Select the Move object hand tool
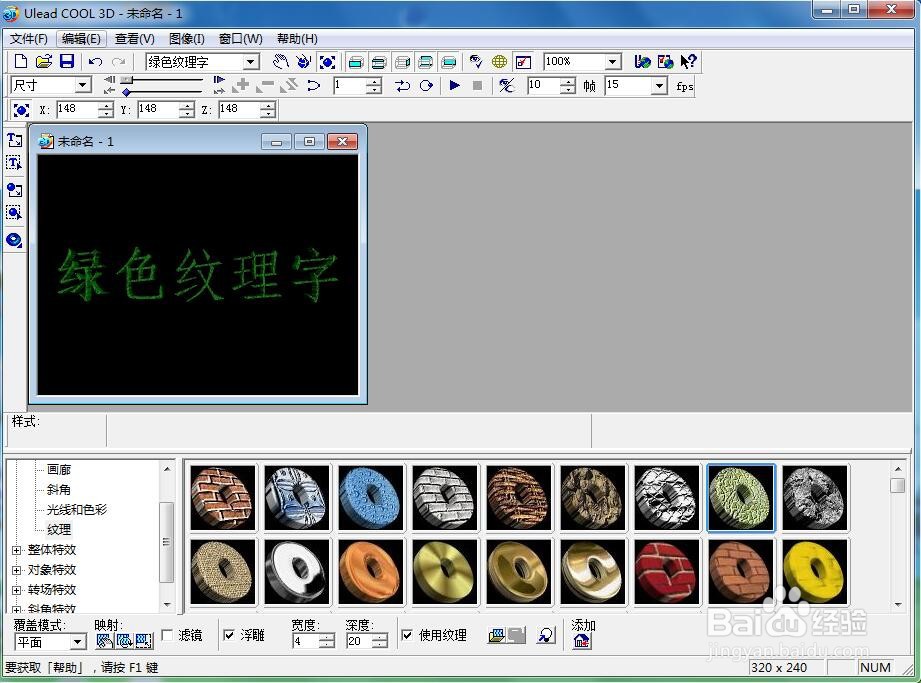This screenshot has height=683, width=921. tap(281, 61)
